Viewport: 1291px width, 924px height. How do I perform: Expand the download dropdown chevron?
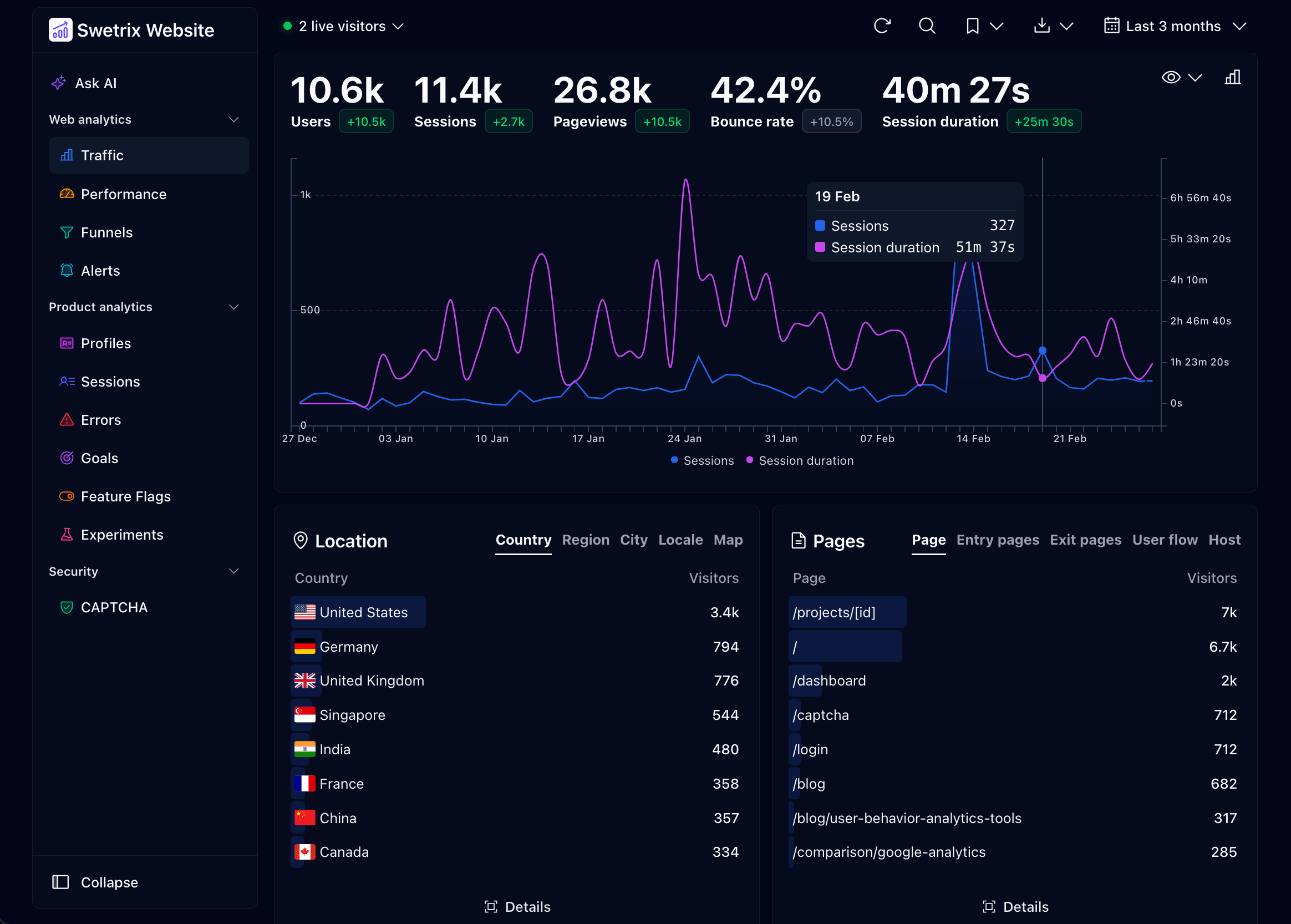tap(1066, 26)
